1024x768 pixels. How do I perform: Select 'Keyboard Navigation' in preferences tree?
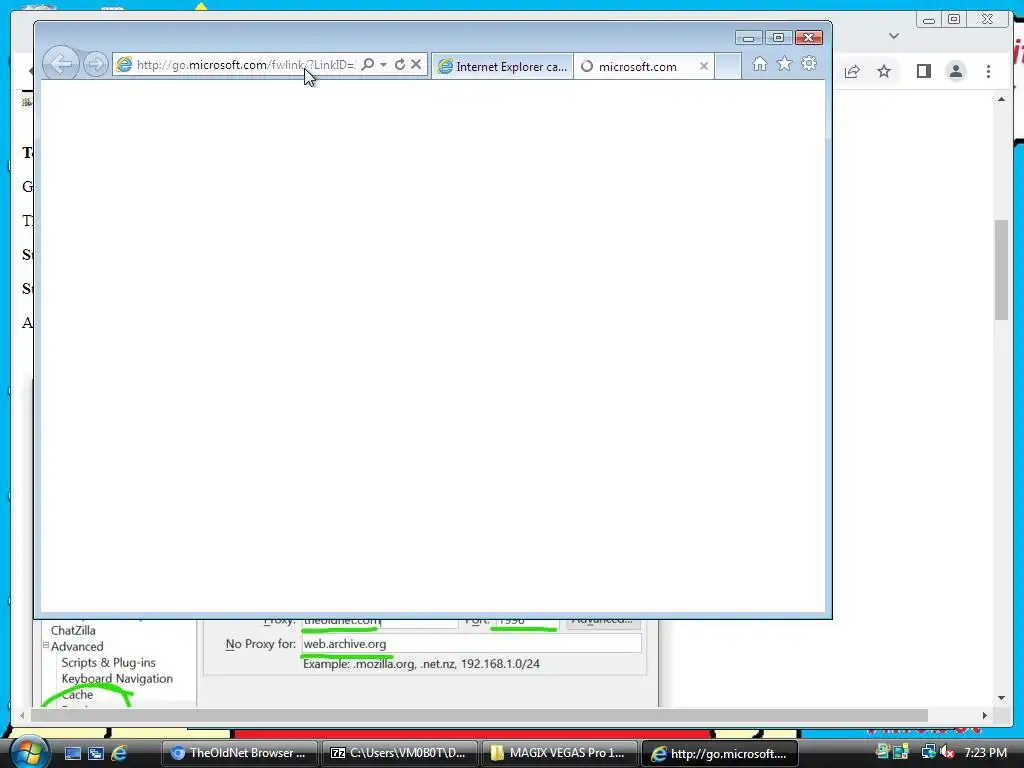[x=117, y=679]
